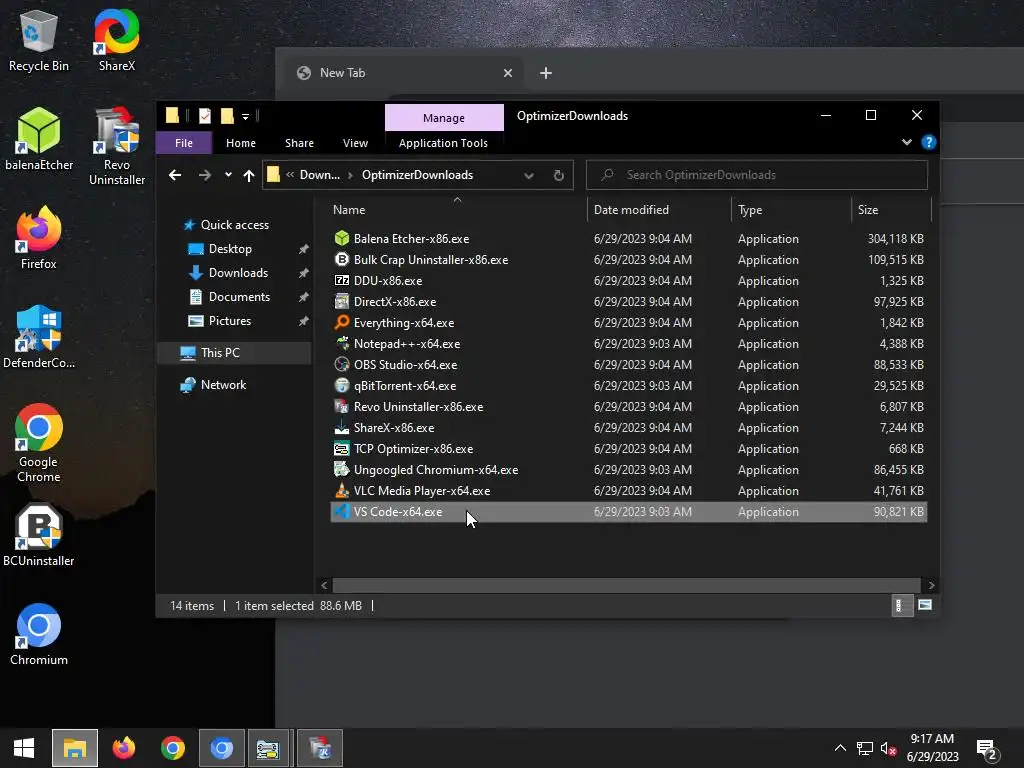Click the Windows Start button

point(24,748)
